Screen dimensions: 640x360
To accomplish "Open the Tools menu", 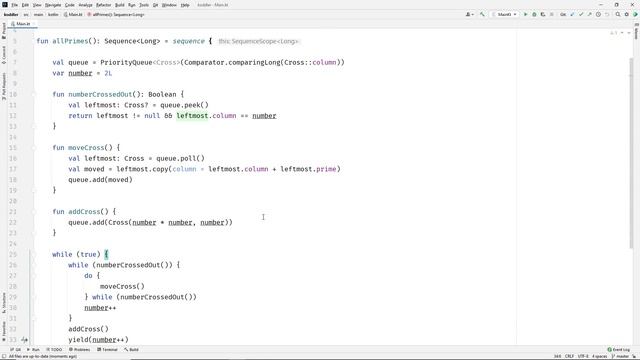I will pyautogui.click(x=144, y=5).
